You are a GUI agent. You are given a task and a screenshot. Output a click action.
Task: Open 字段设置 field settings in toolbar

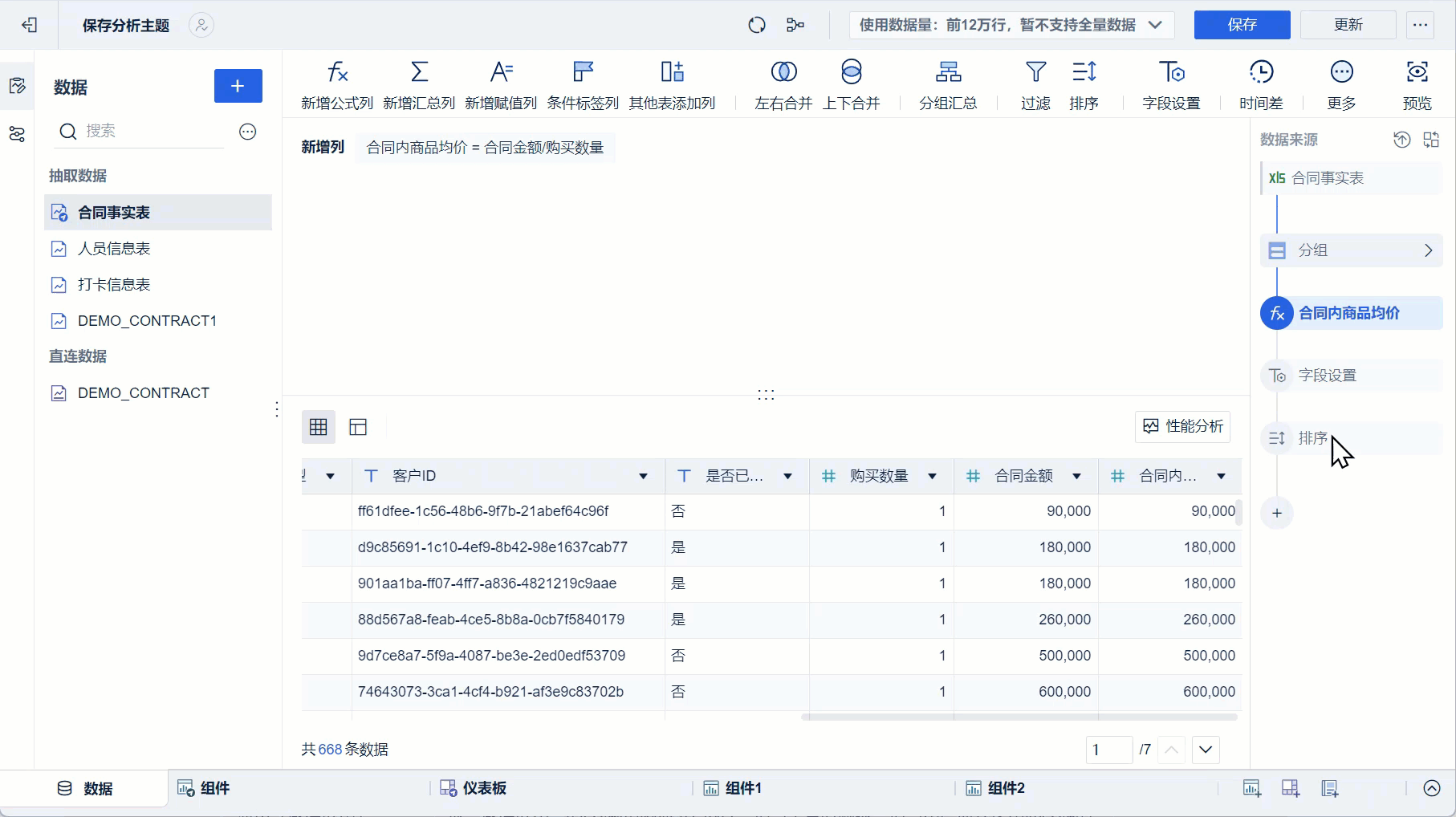(x=1171, y=85)
